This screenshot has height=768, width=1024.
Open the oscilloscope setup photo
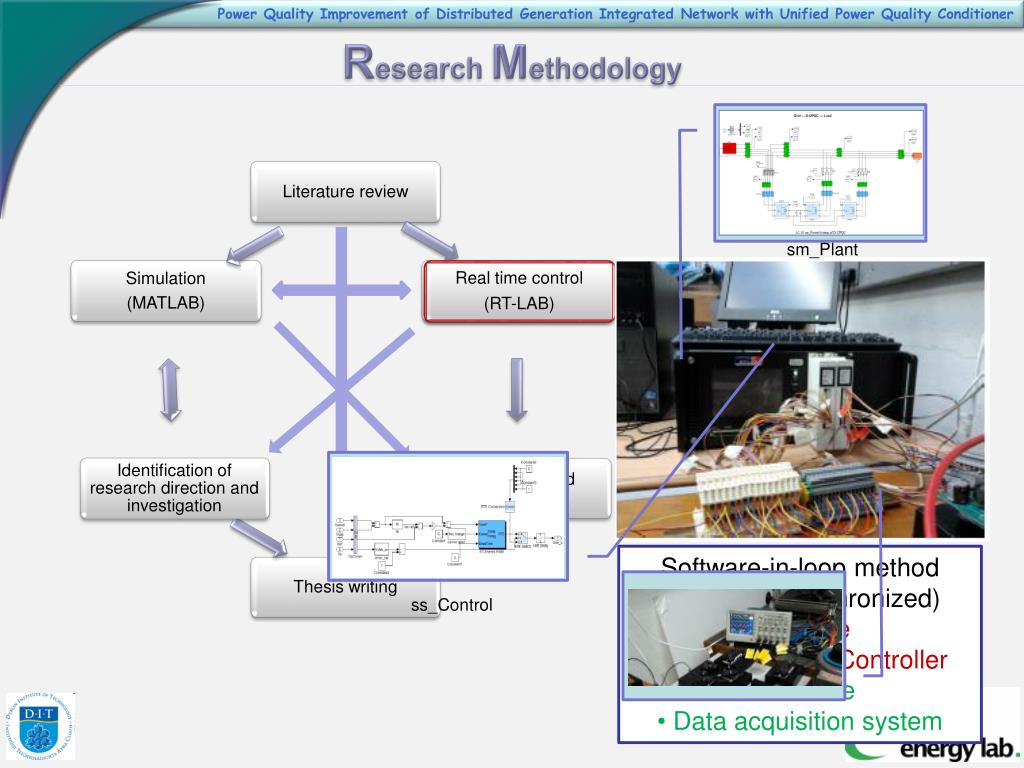click(x=734, y=636)
